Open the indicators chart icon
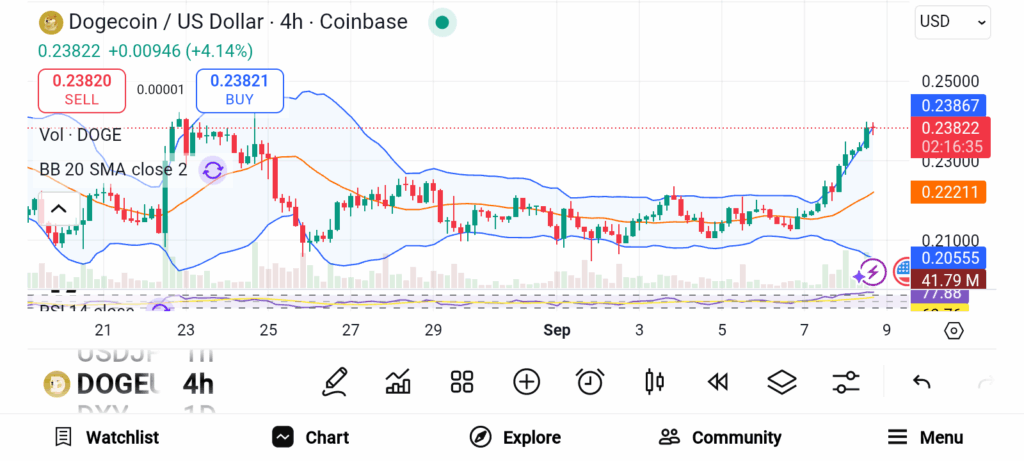Viewport: 1024px width, 461px height. [398, 381]
